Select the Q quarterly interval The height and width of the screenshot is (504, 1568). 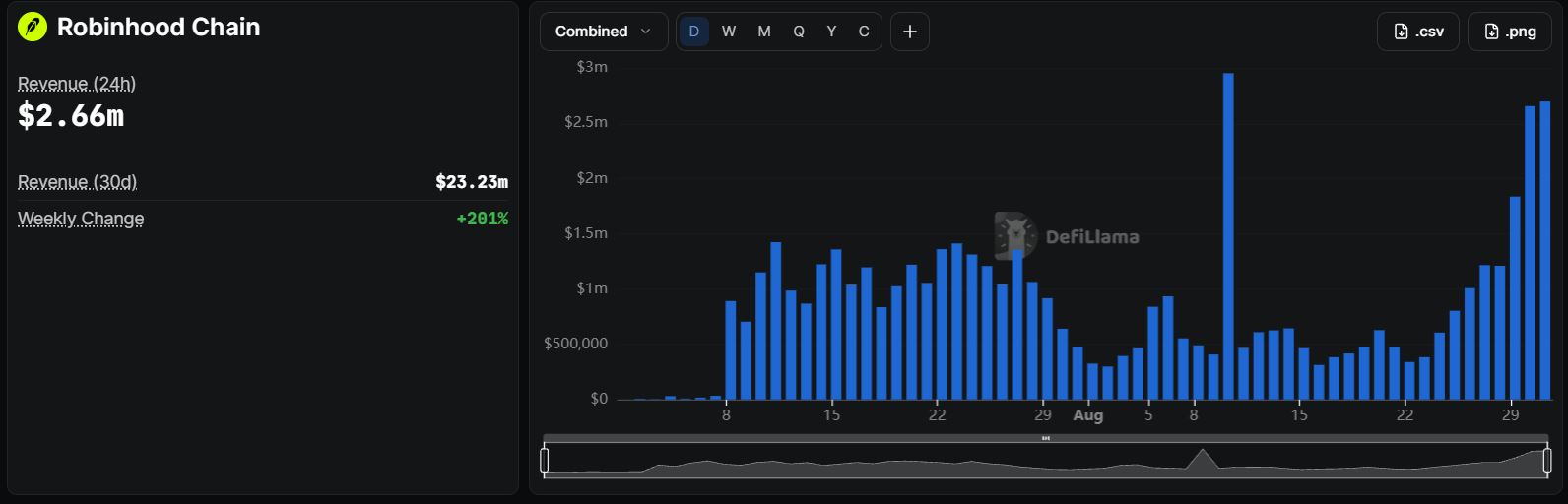point(799,31)
